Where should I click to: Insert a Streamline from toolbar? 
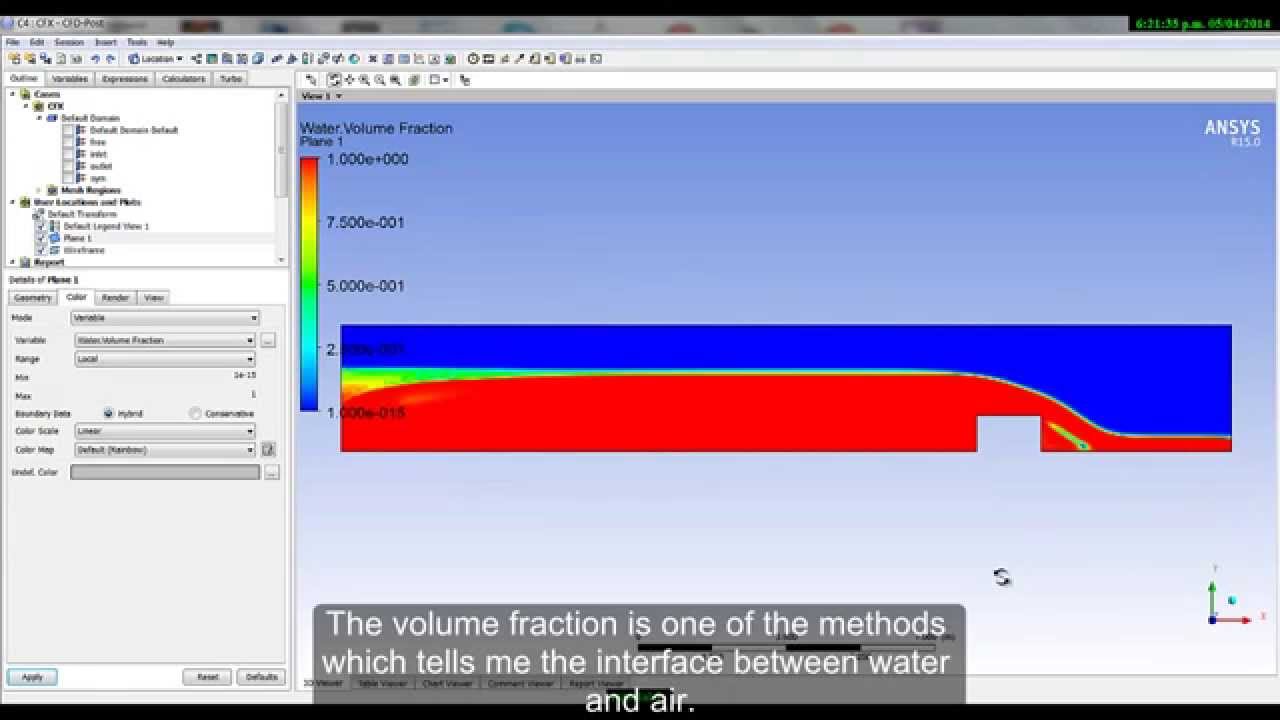226,59
